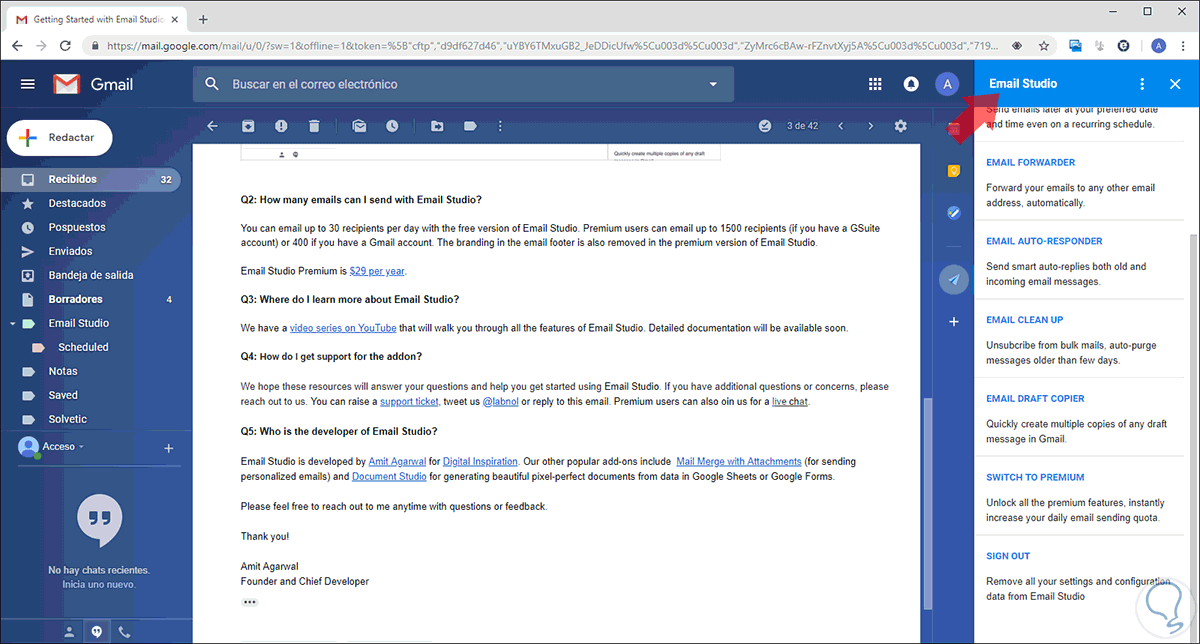
Task: Go to the newer email arrow
Action: 840,126
